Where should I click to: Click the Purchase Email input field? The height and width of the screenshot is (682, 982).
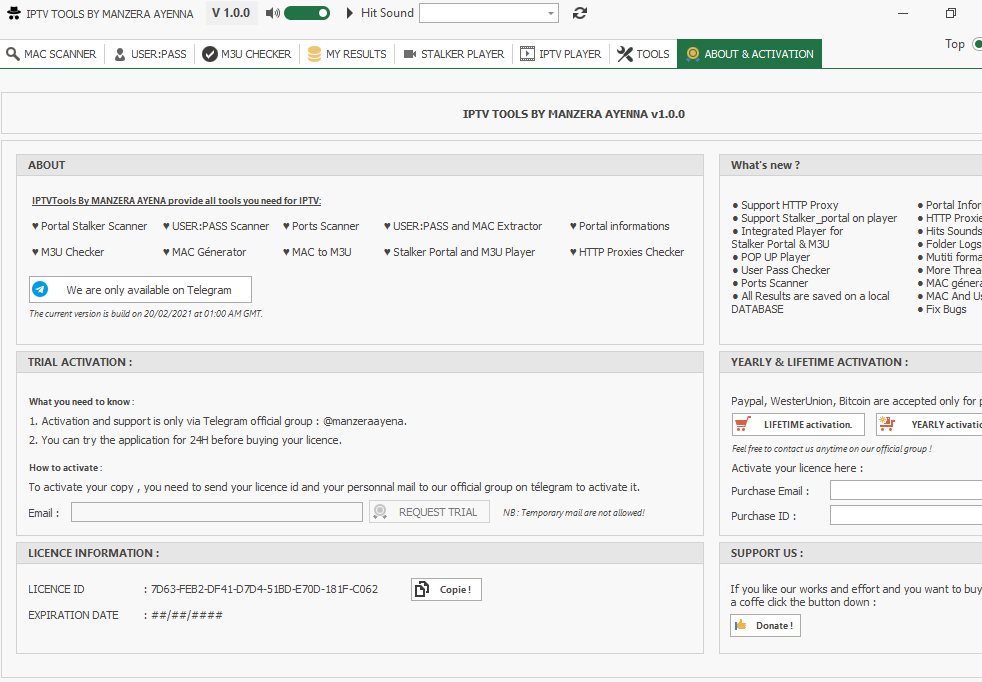(906, 490)
